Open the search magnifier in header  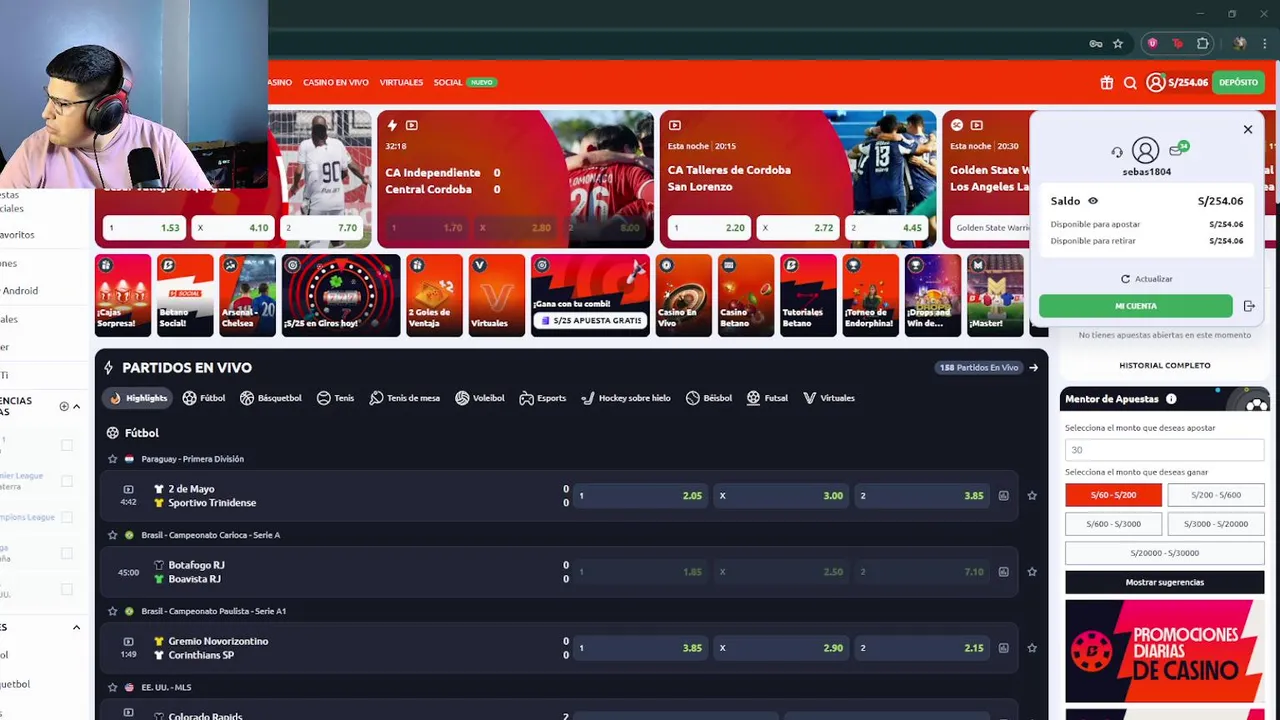1130,83
